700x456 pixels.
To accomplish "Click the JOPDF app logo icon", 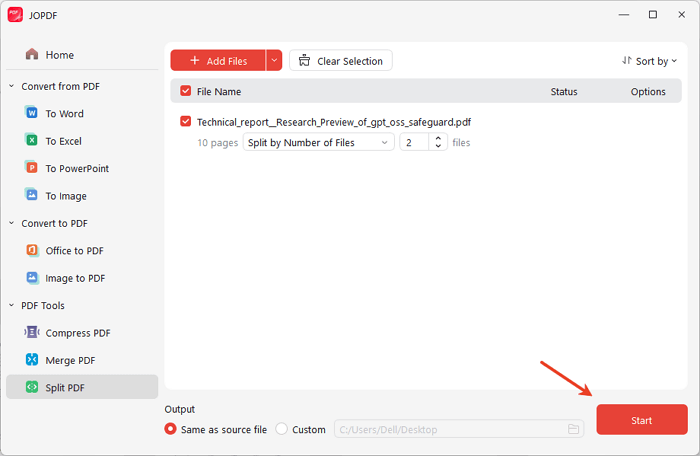I will pyautogui.click(x=15, y=15).
